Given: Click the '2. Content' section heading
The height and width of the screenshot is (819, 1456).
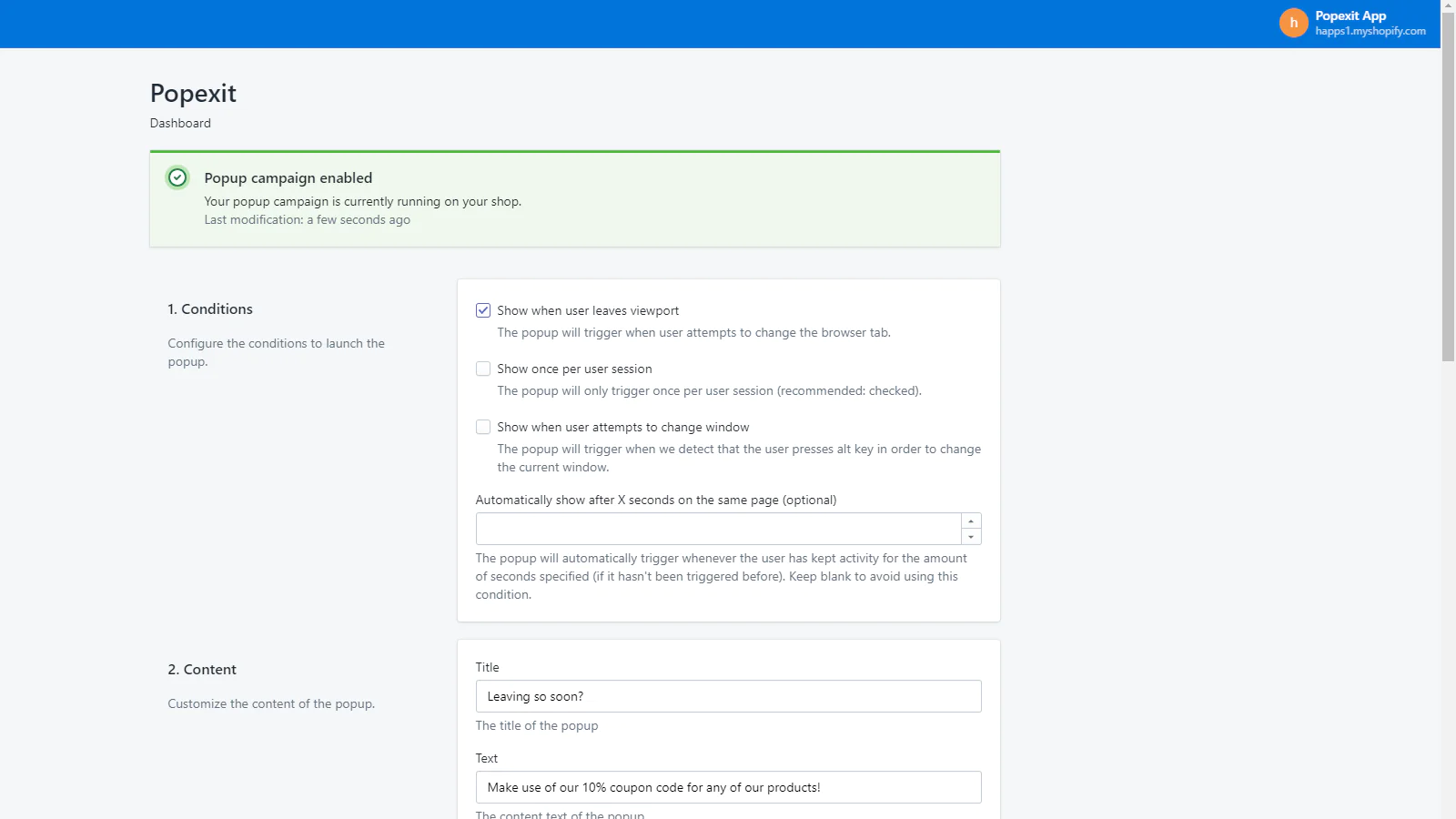Looking at the screenshot, I should coord(202,669).
